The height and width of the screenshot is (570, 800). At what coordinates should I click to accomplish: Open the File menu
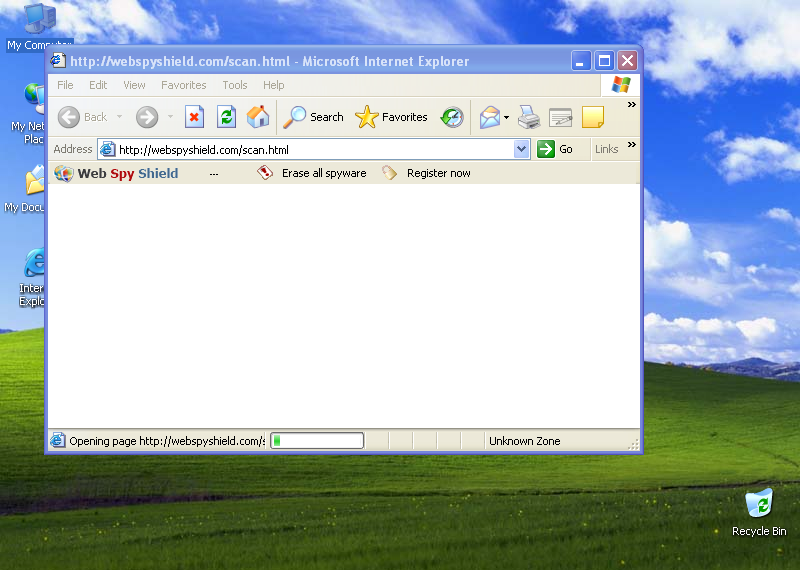click(x=65, y=85)
